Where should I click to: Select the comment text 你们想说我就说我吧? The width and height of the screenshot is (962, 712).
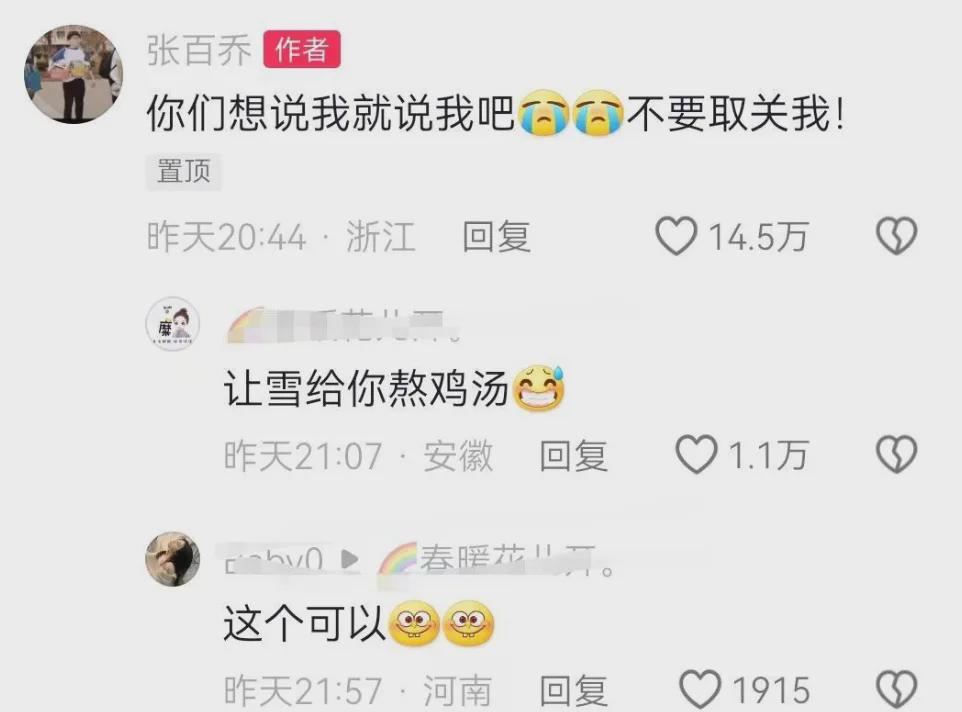coord(331,114)
